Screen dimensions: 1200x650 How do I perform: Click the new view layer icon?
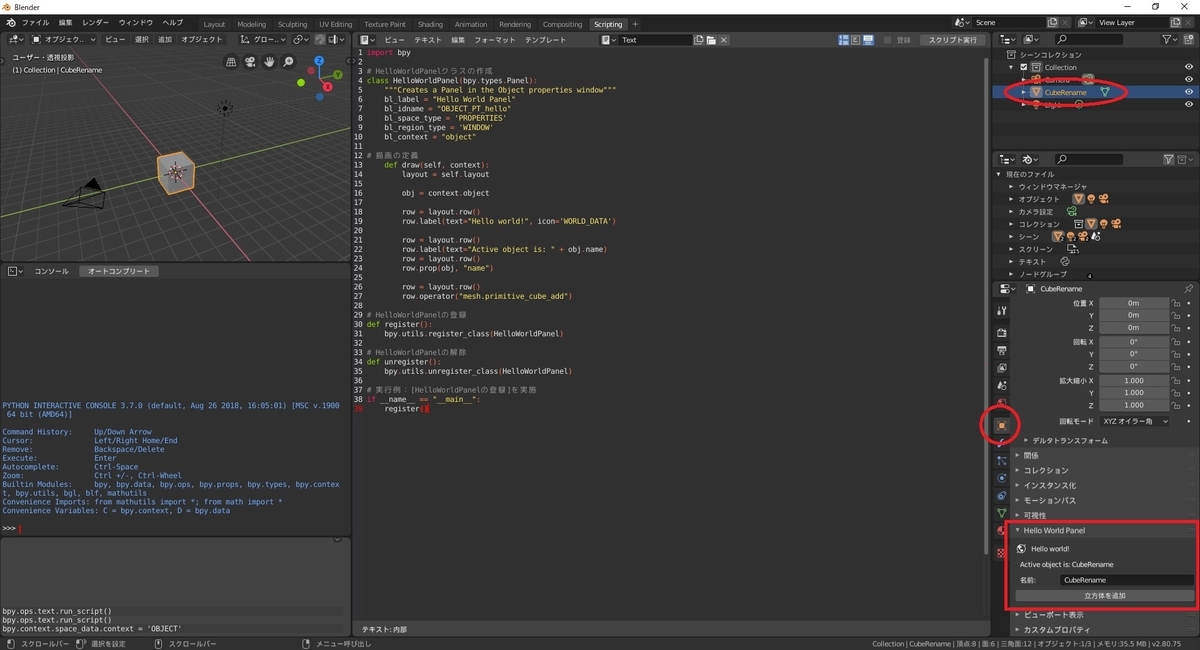1177,22
